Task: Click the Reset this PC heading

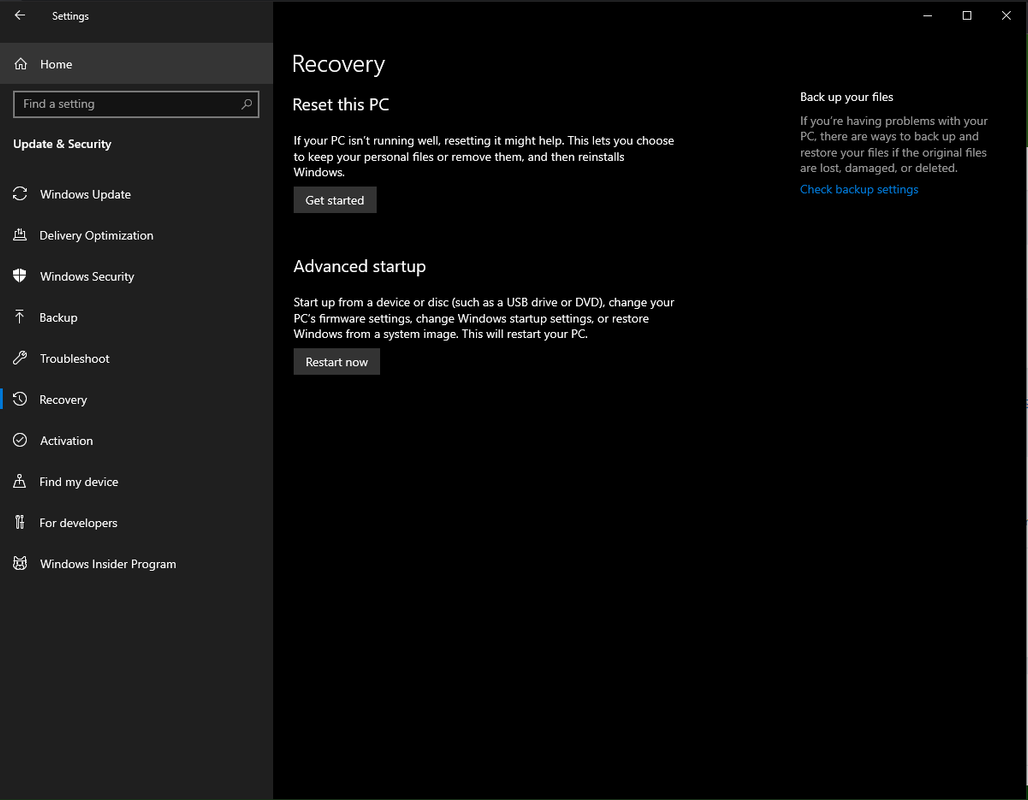Action: 341,105
